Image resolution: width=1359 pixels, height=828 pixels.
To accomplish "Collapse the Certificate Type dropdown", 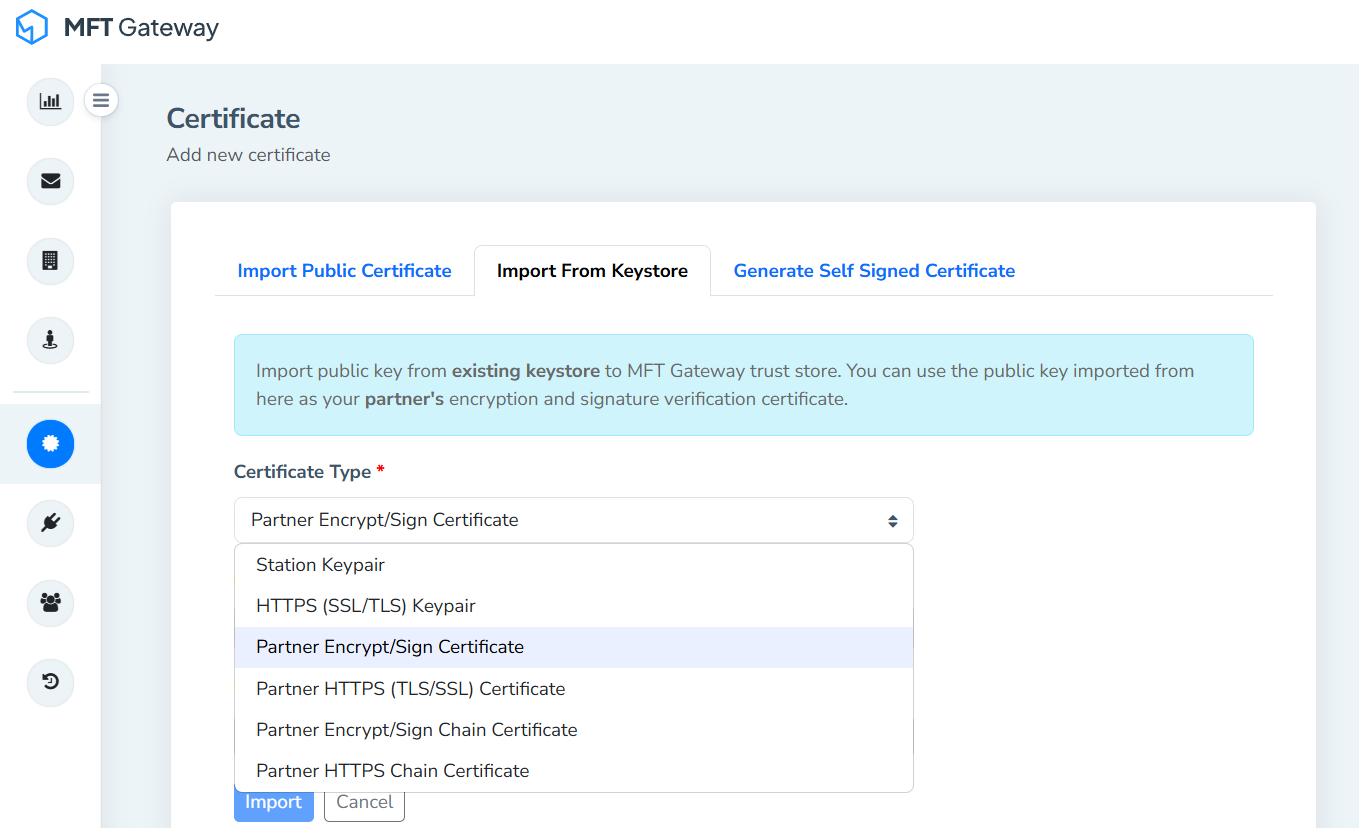I will [x=573, y=520].
